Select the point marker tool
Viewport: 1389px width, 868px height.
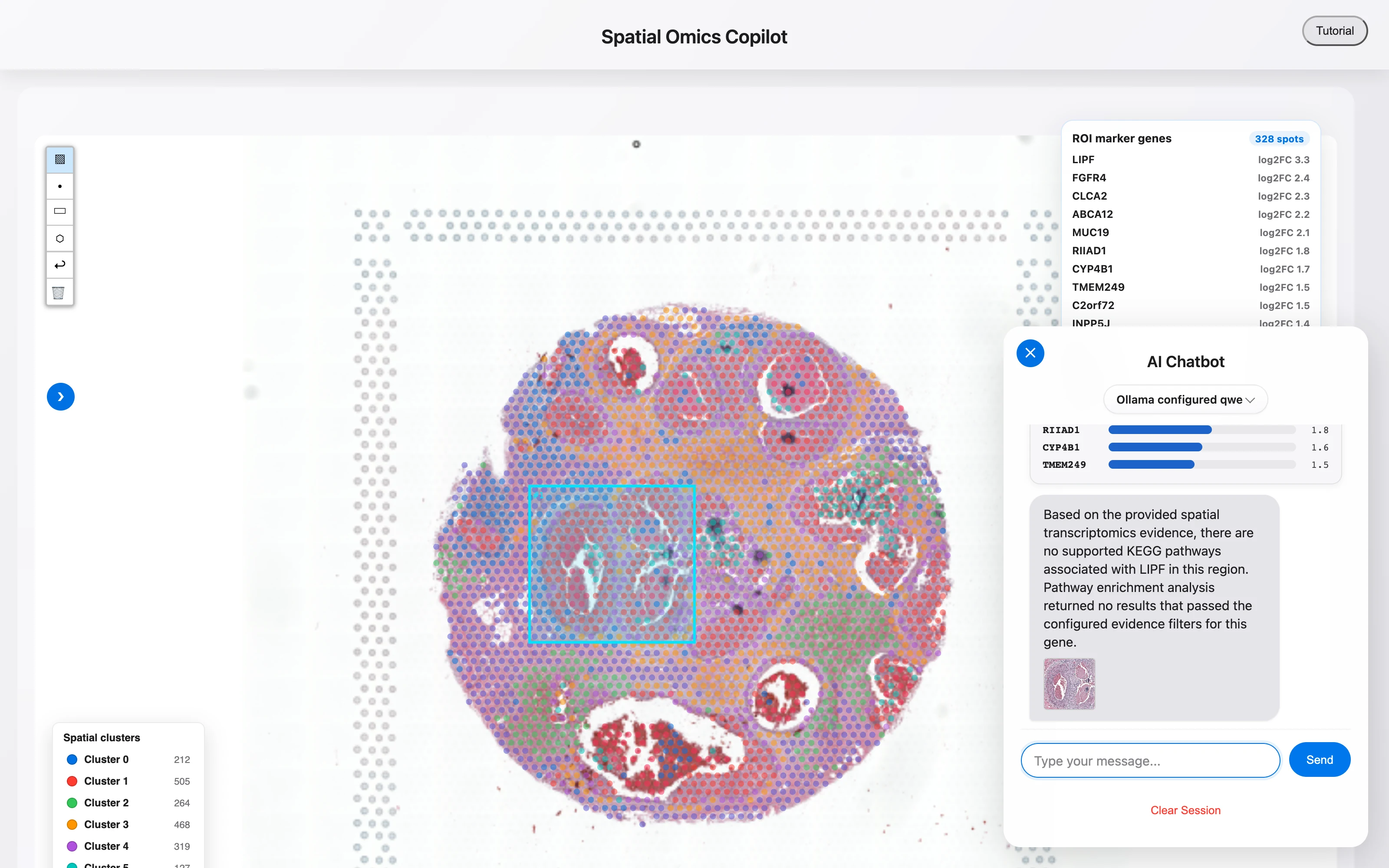pyautogui.click(x=60, y=186)
